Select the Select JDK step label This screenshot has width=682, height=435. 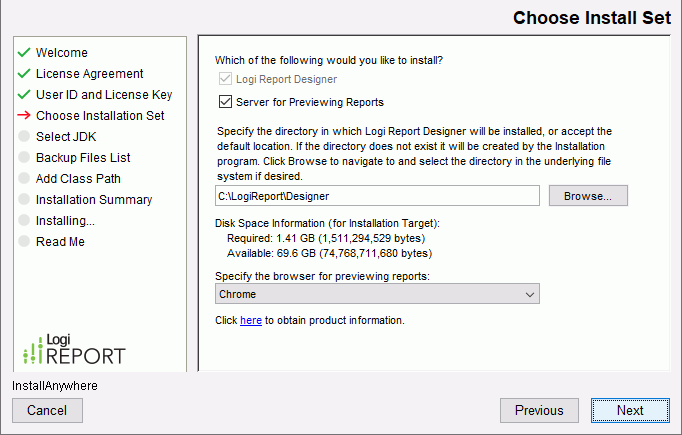tap(66, 137)
